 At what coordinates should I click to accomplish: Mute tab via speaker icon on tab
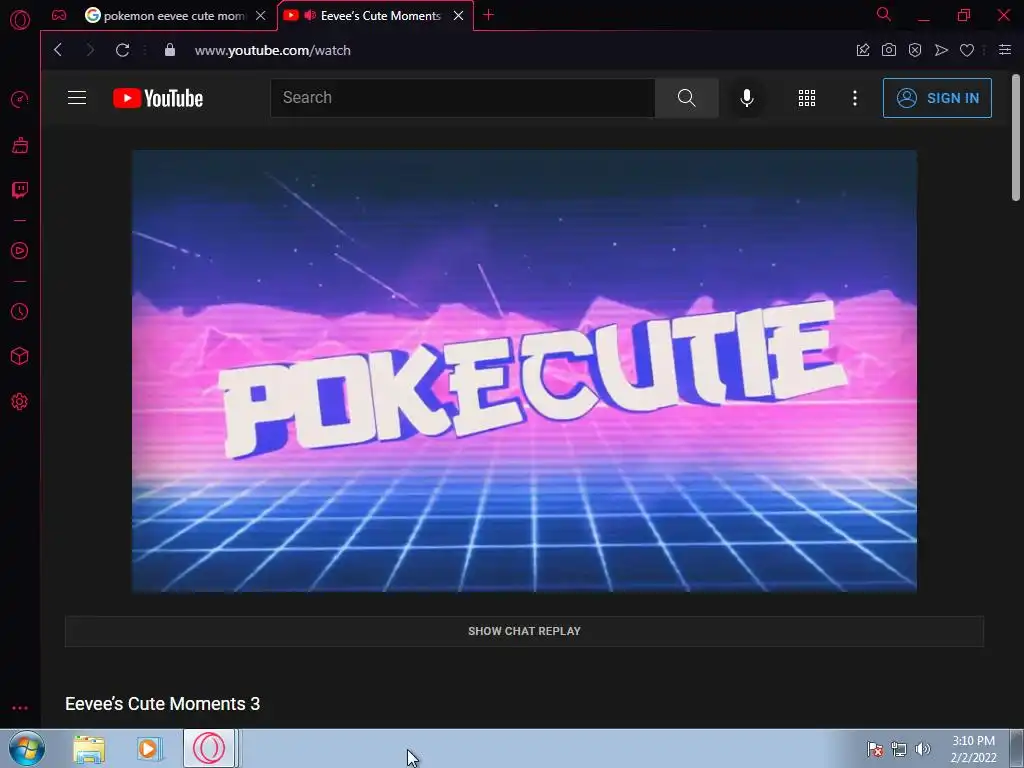point(310,15)
